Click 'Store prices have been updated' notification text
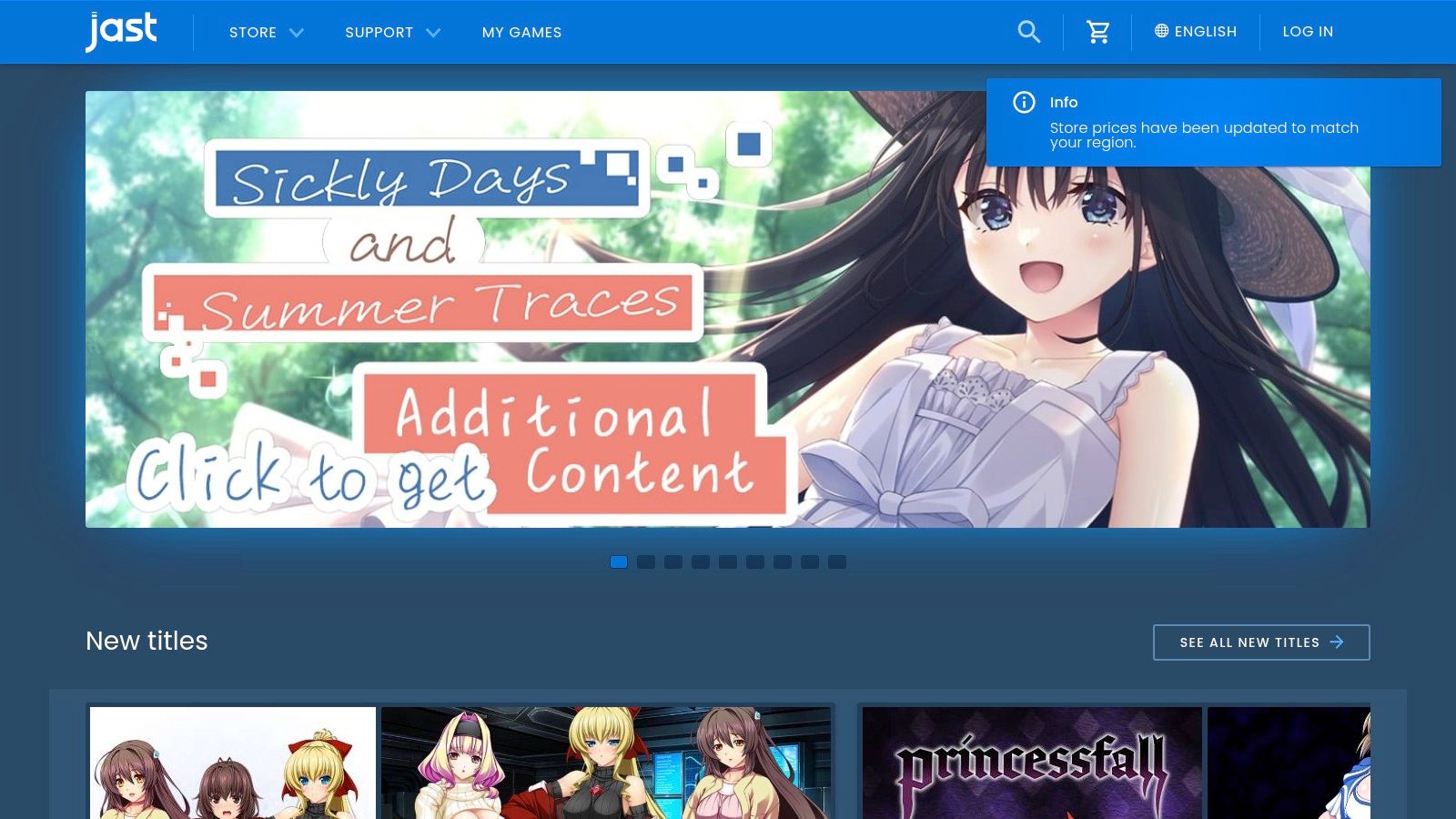 pos(1204,135)
